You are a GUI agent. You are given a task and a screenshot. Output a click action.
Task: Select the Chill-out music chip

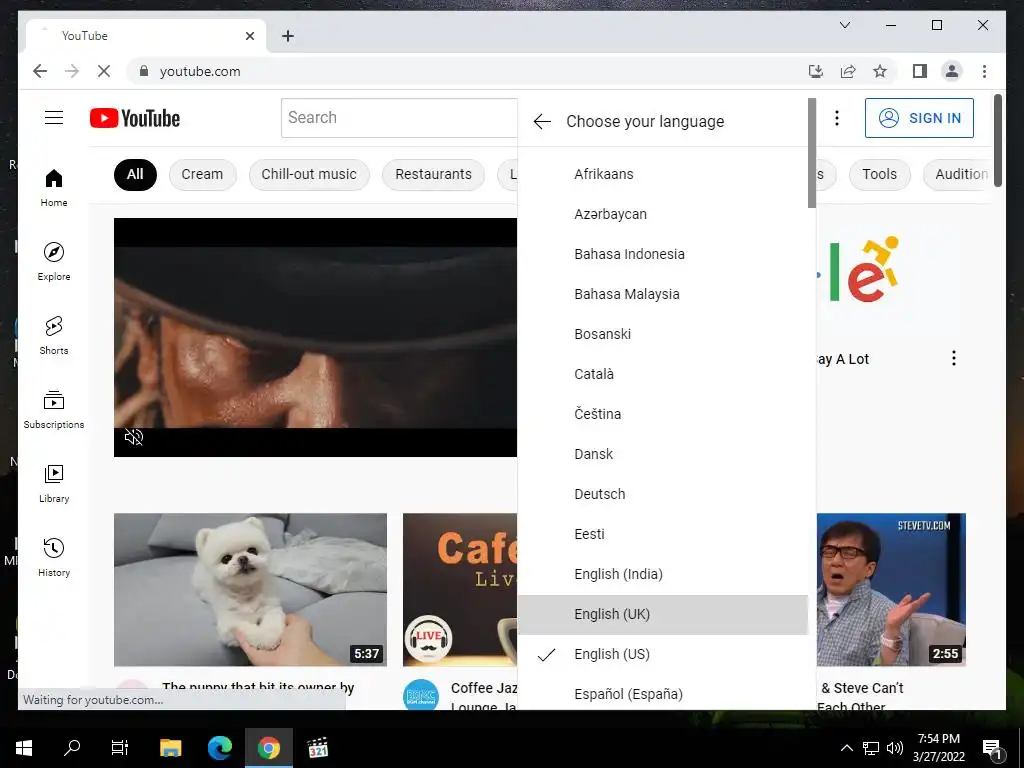coord(309,174)
